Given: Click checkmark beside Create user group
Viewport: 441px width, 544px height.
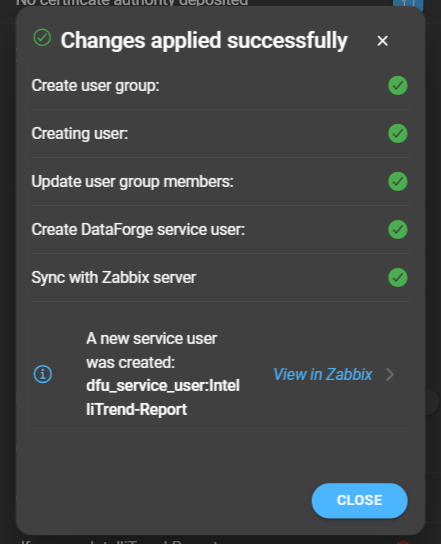Looking at the screenshot, I should click(x=398, y=85).
